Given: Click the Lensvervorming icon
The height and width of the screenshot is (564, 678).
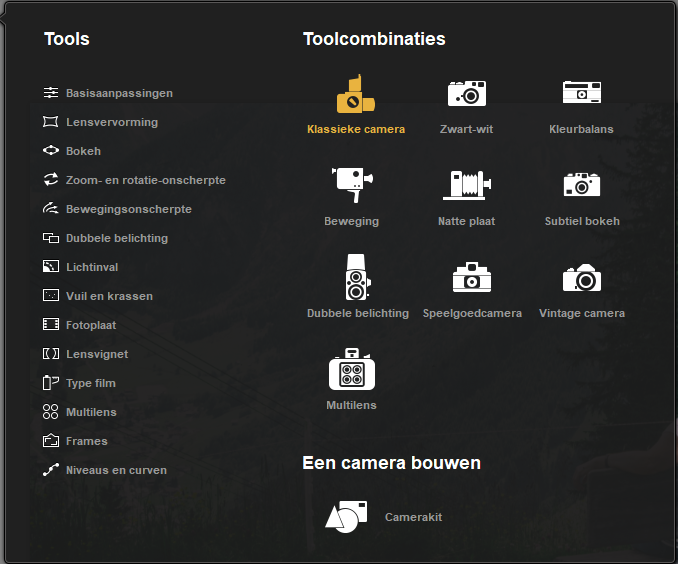Looking at the screenshot, I should (51, 122).
